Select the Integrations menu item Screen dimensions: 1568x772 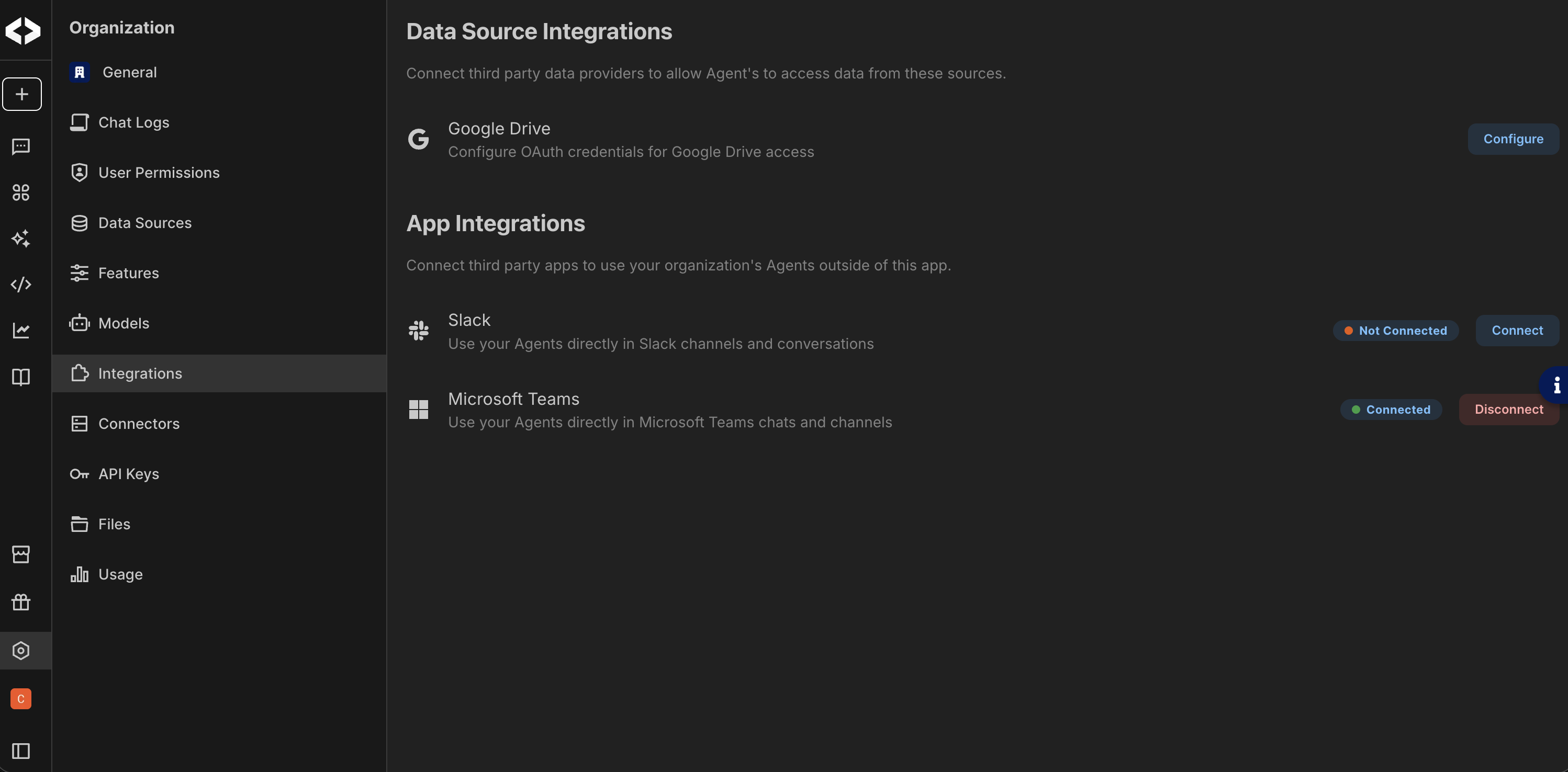[x=219, y=373]
